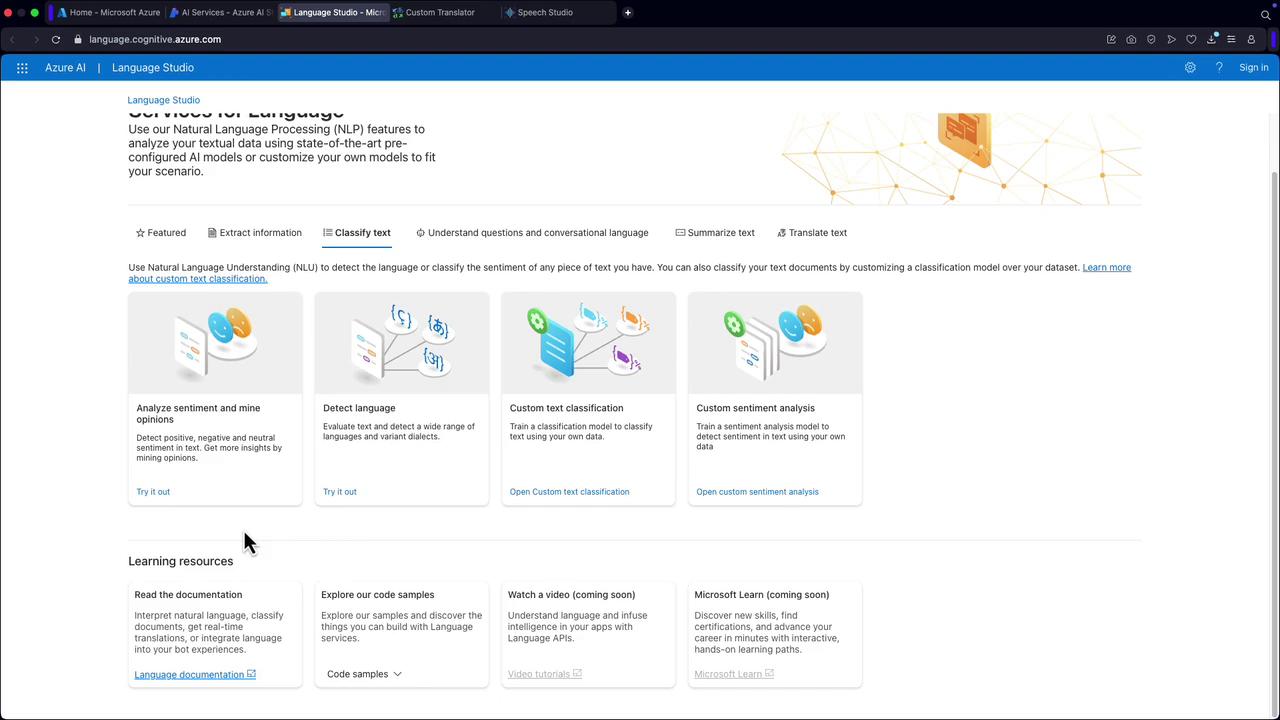Switch to the Summarize text tab
This screenshot has width=1280, height=720.
(x=715, y=233)
